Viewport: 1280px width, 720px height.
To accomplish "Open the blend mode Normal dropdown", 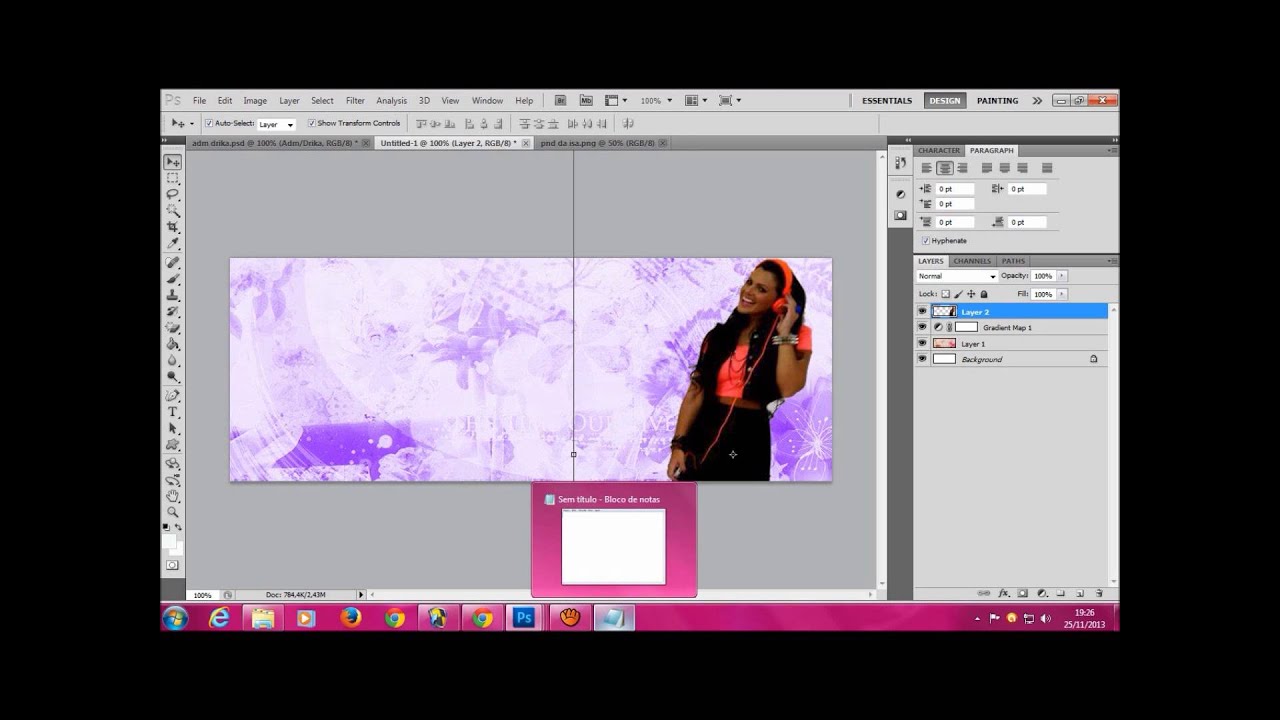I will click(957, 276).
